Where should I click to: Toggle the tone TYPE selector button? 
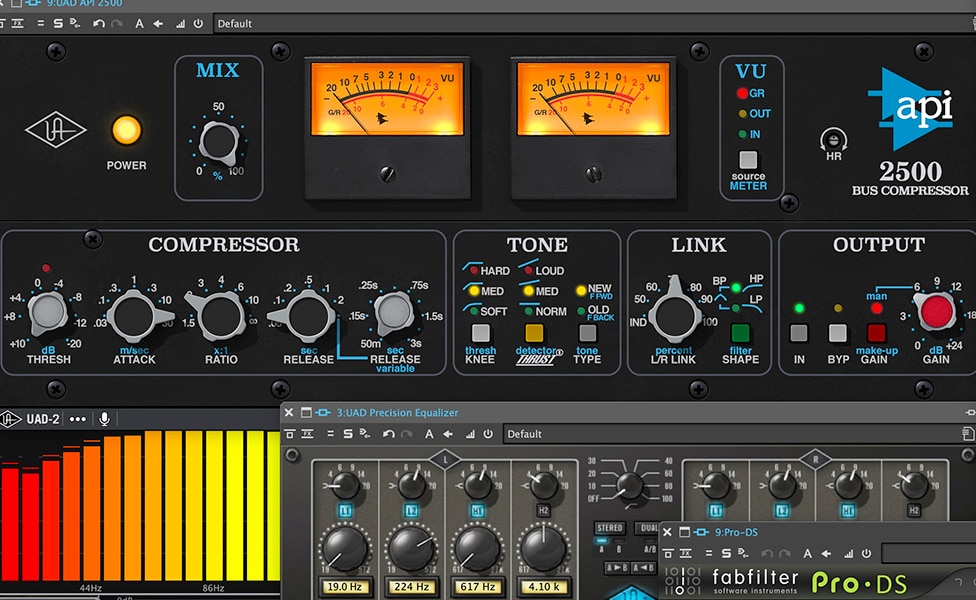[x=588, y=333]
